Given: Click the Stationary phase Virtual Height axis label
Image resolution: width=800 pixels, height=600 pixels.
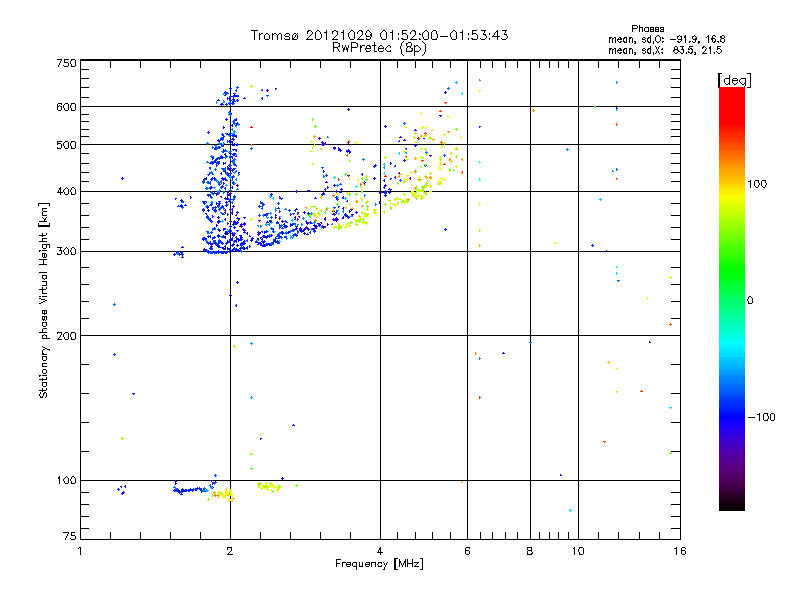Looking at the screenshot, I should [44, 299].
